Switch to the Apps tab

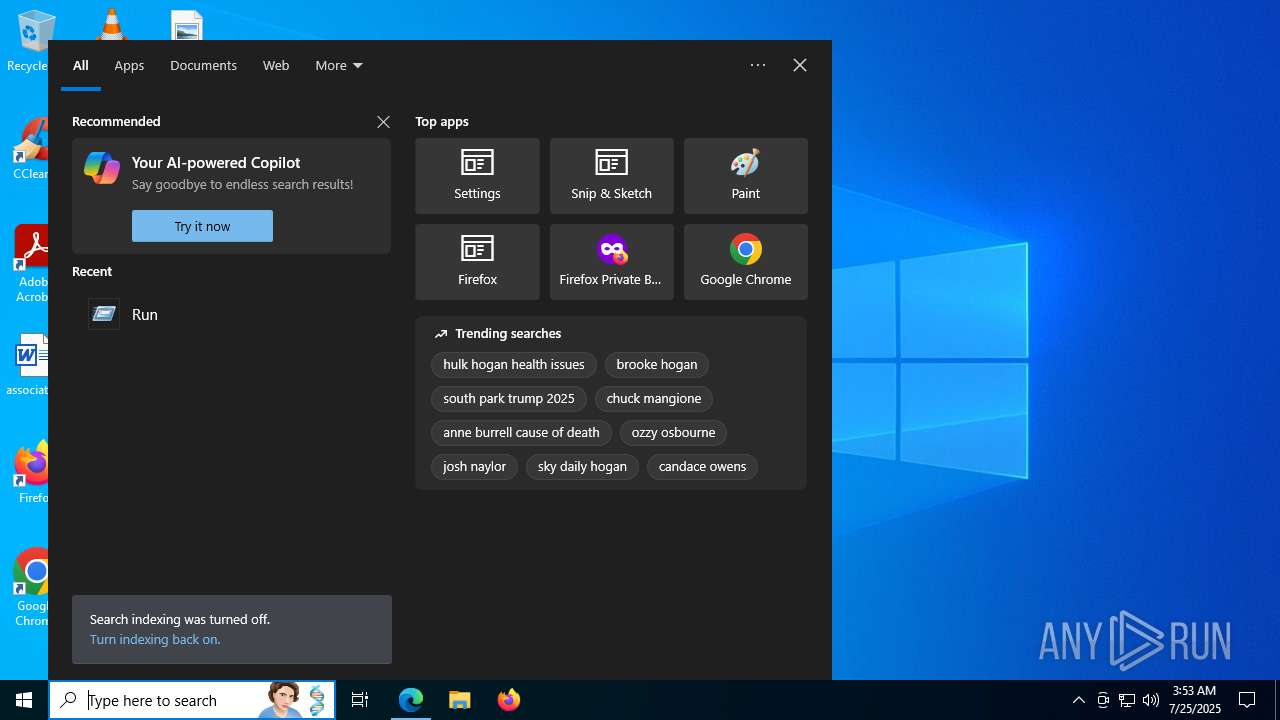point(129,65)
